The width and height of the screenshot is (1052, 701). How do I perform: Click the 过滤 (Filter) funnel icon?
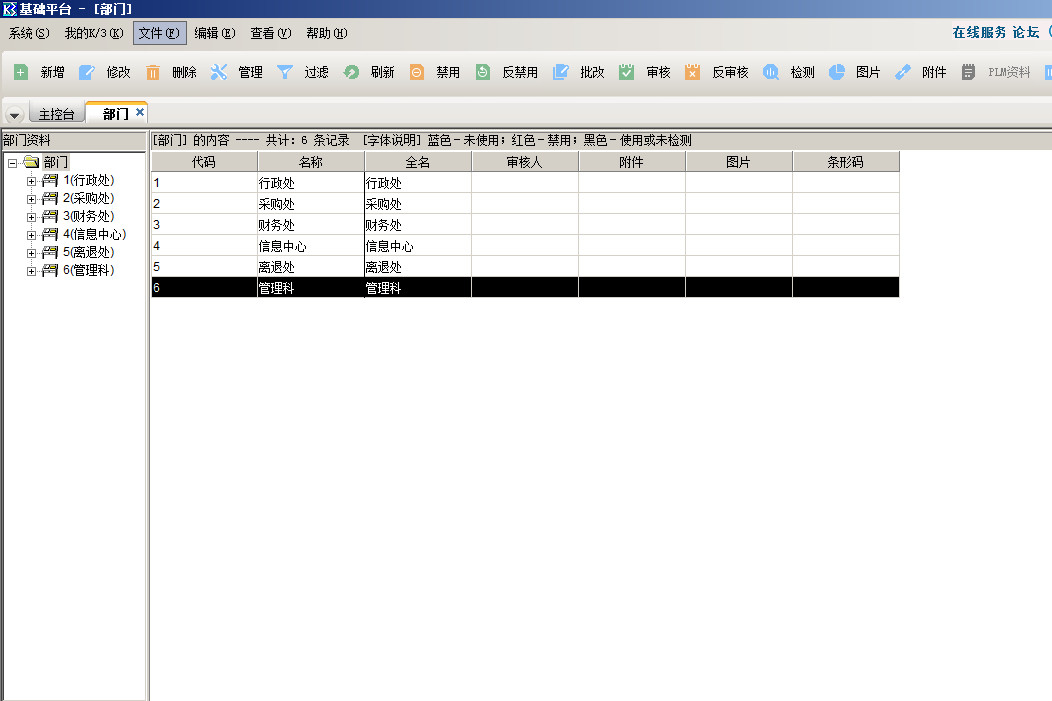pos(285,72)
